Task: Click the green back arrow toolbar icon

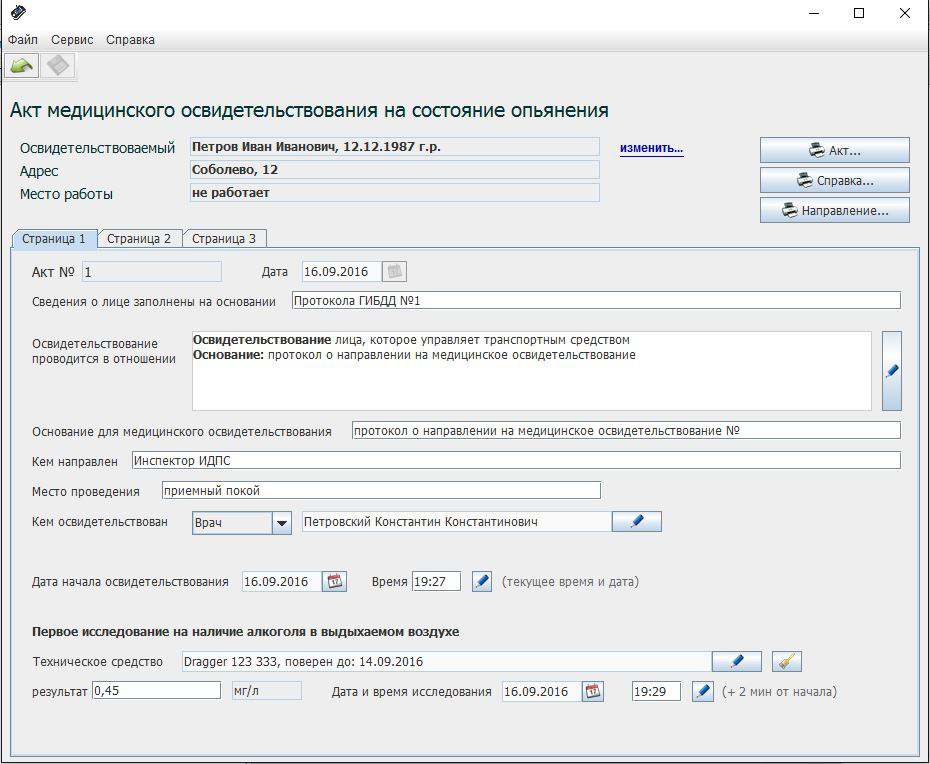Action: (x=22, y=66)
